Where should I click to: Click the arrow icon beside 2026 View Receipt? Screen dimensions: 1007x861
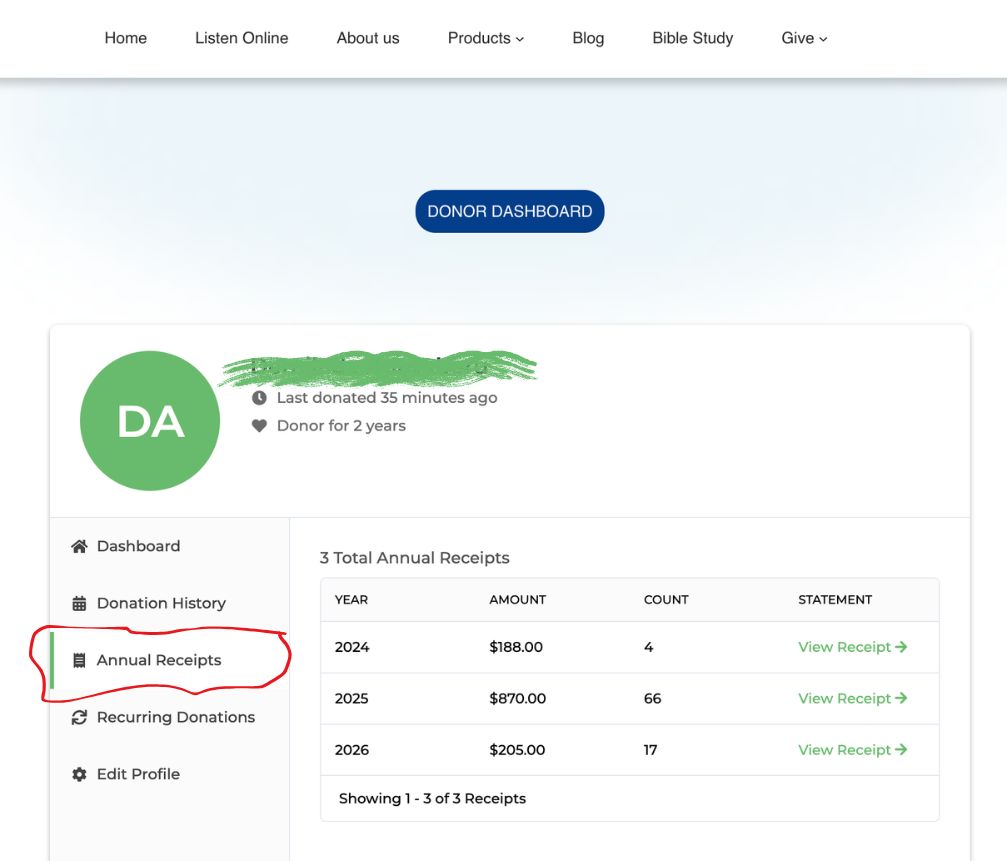pos(901,750)
